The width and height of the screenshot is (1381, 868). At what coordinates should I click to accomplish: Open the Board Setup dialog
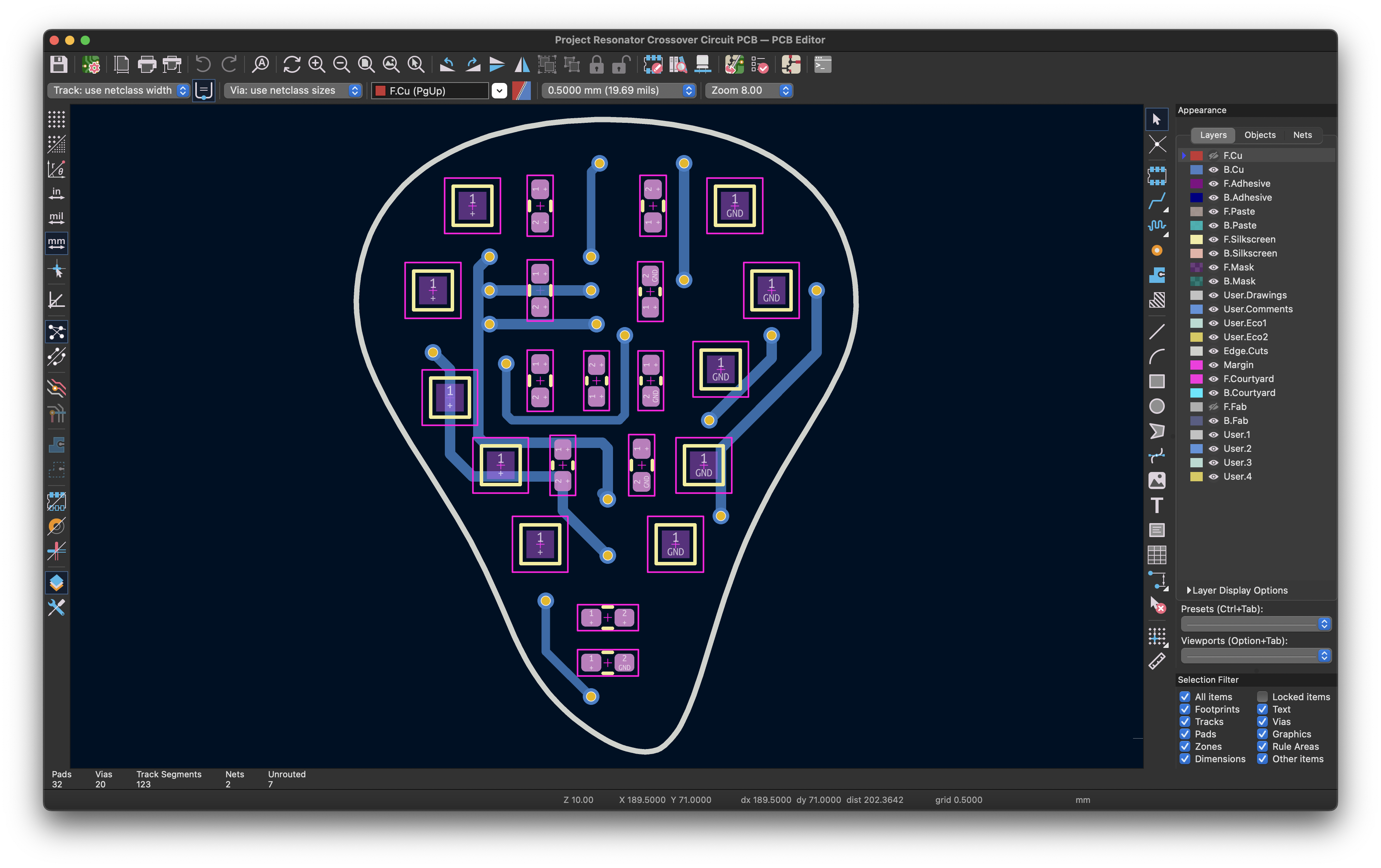tap(92, 65)
